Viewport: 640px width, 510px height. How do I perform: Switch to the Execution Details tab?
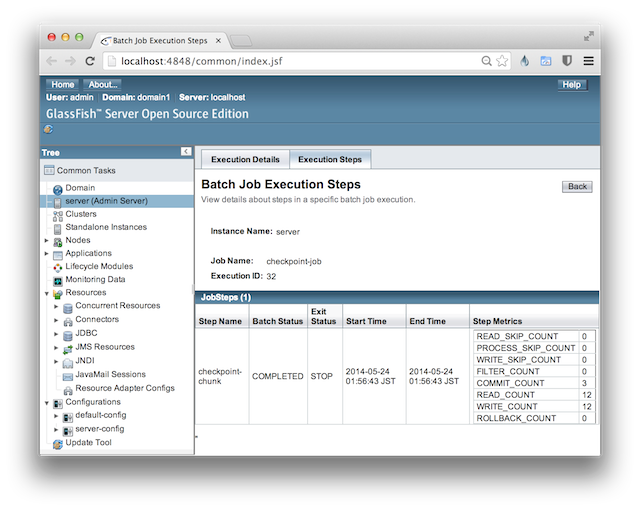click(x=245, y=160)
